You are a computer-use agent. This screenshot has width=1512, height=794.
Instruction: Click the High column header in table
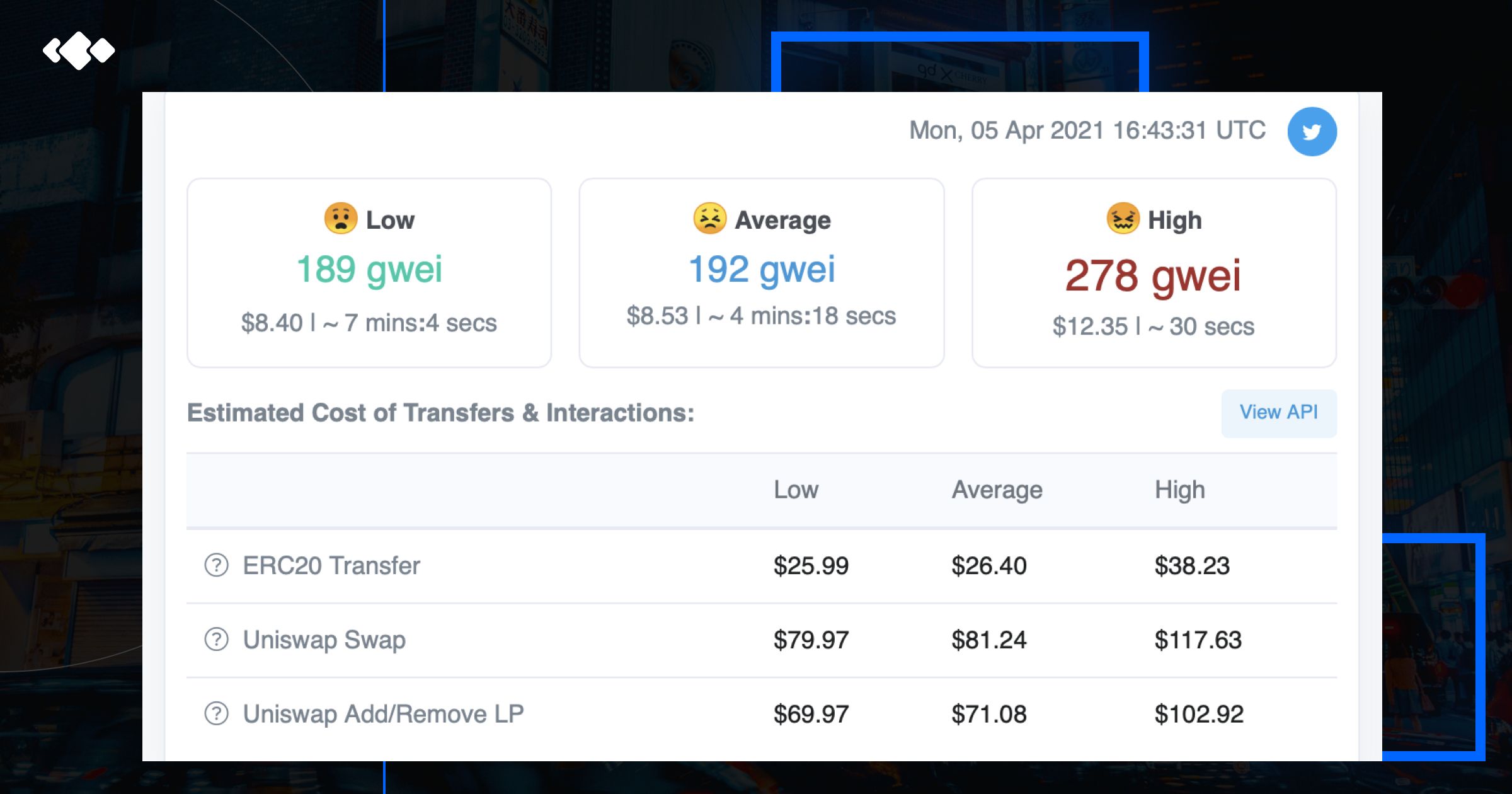(x=1179, y=490)
